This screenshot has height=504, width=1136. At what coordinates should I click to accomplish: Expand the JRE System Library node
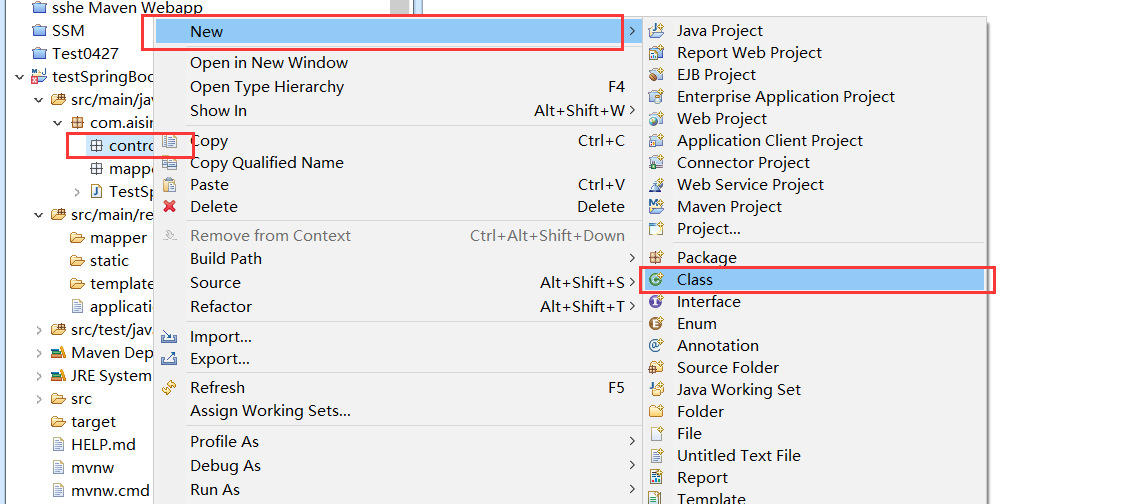[x=38, y=376]
